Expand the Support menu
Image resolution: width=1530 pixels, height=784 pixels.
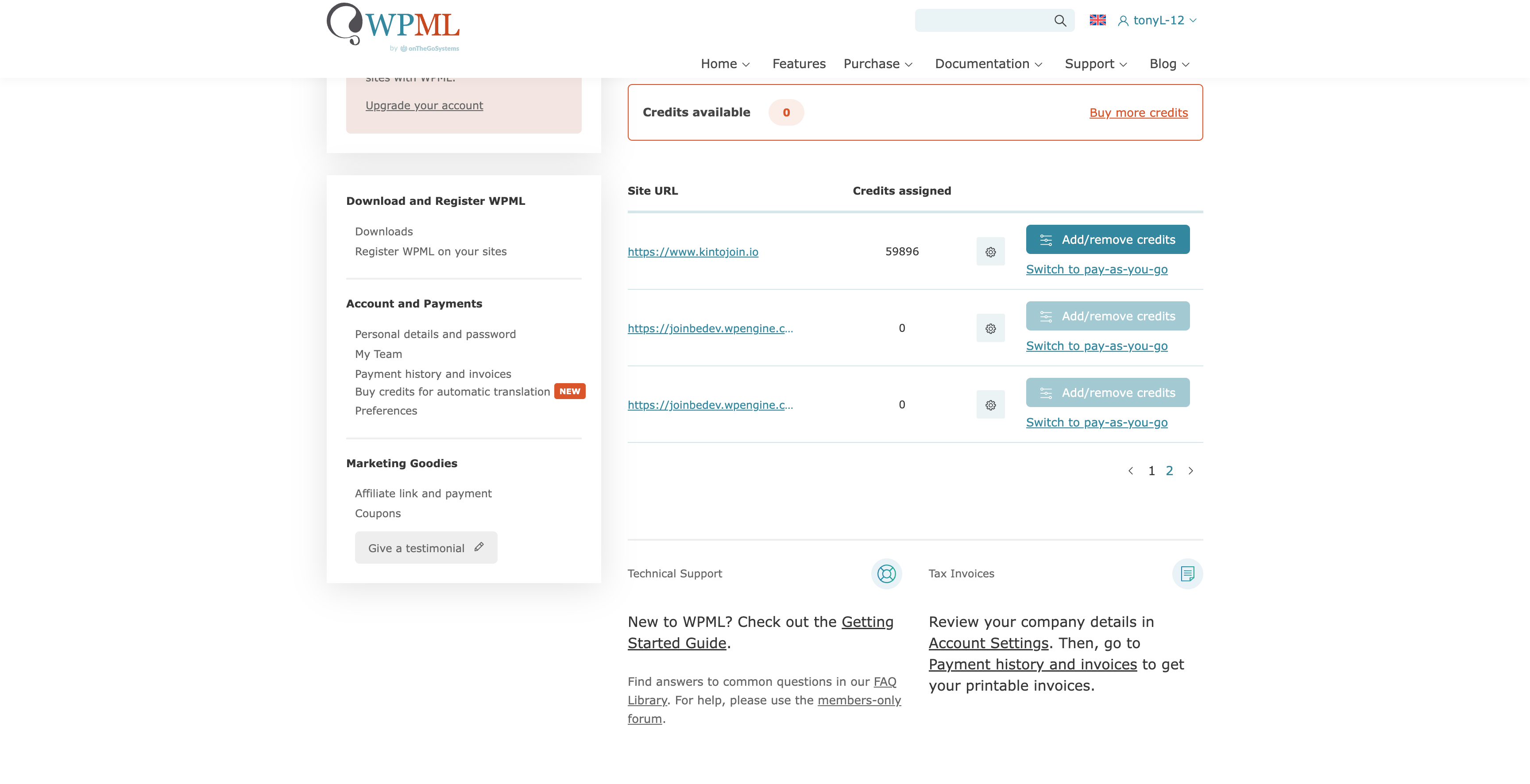click(1096, 64)
